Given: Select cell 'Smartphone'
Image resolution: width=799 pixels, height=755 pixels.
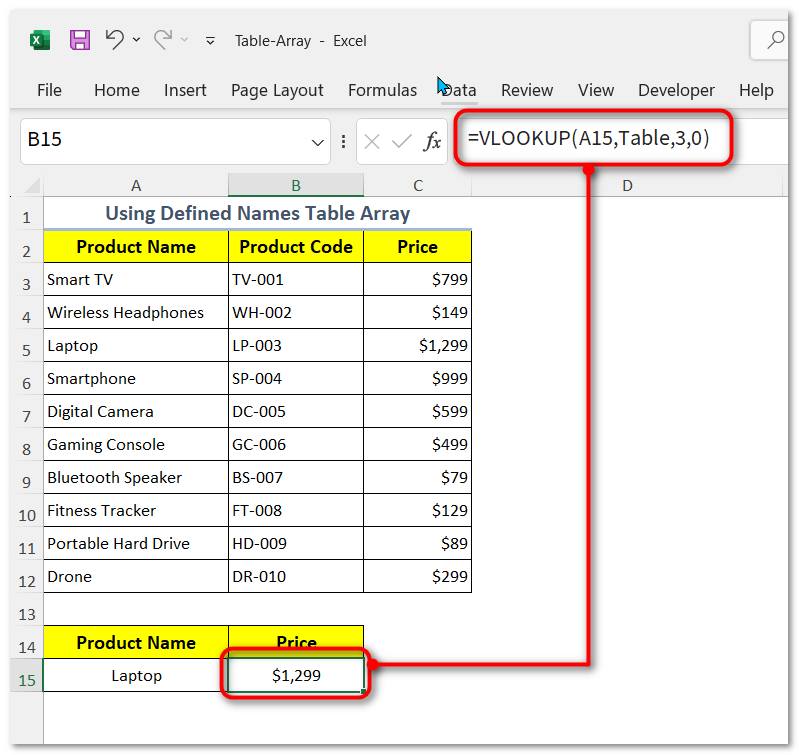Looking at the screenshot, I should coord(136,379).
